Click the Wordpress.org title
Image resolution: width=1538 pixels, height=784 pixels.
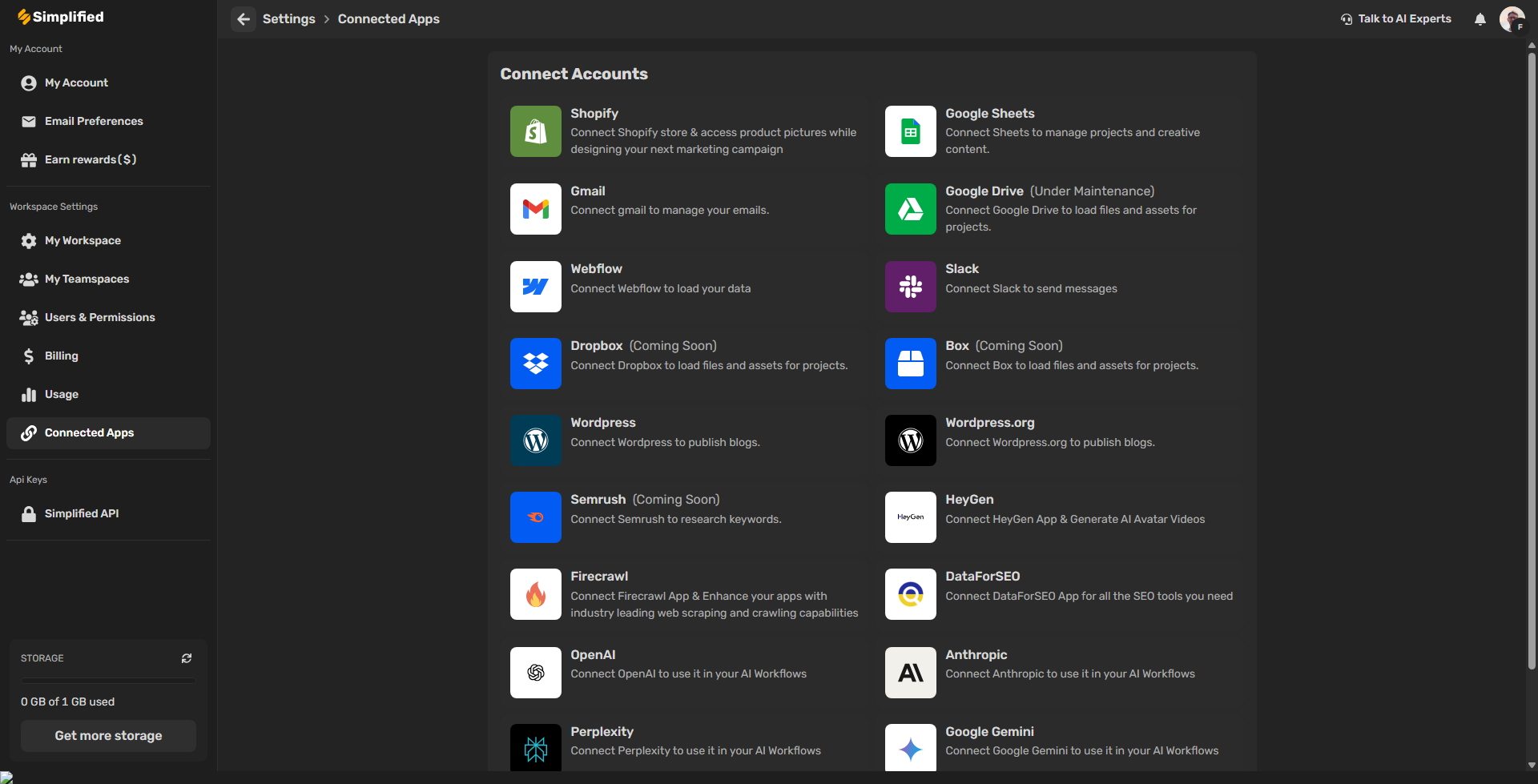coord(990,423)
